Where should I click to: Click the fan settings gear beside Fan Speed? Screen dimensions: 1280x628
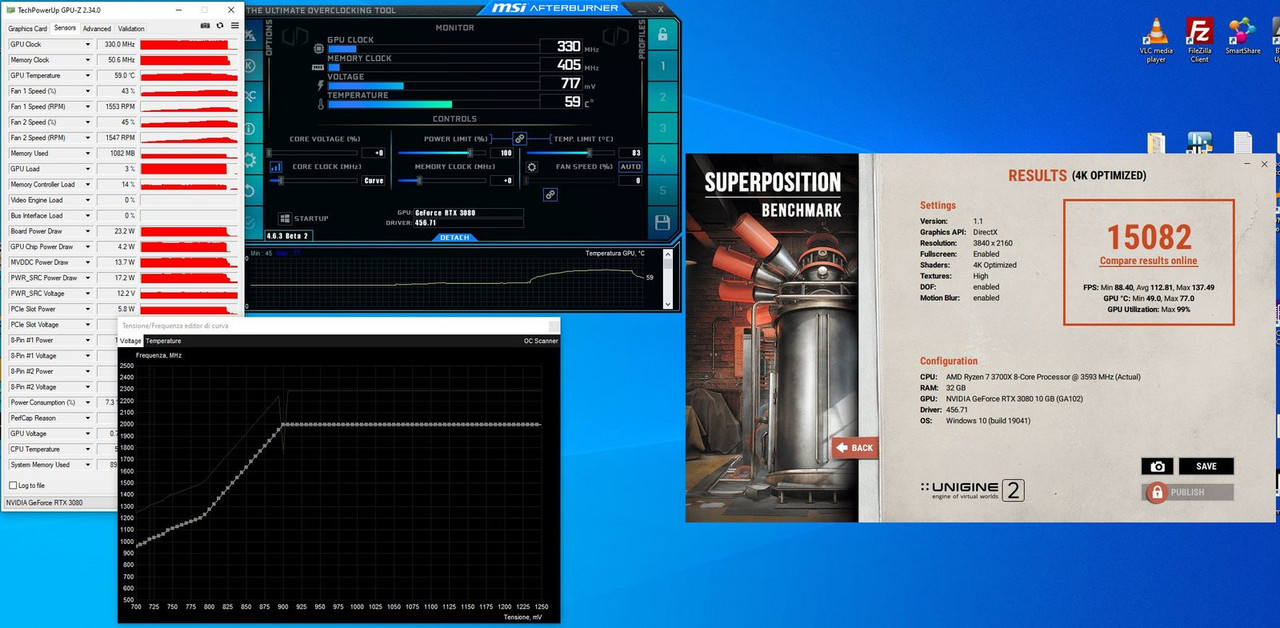tap(532, 167)
